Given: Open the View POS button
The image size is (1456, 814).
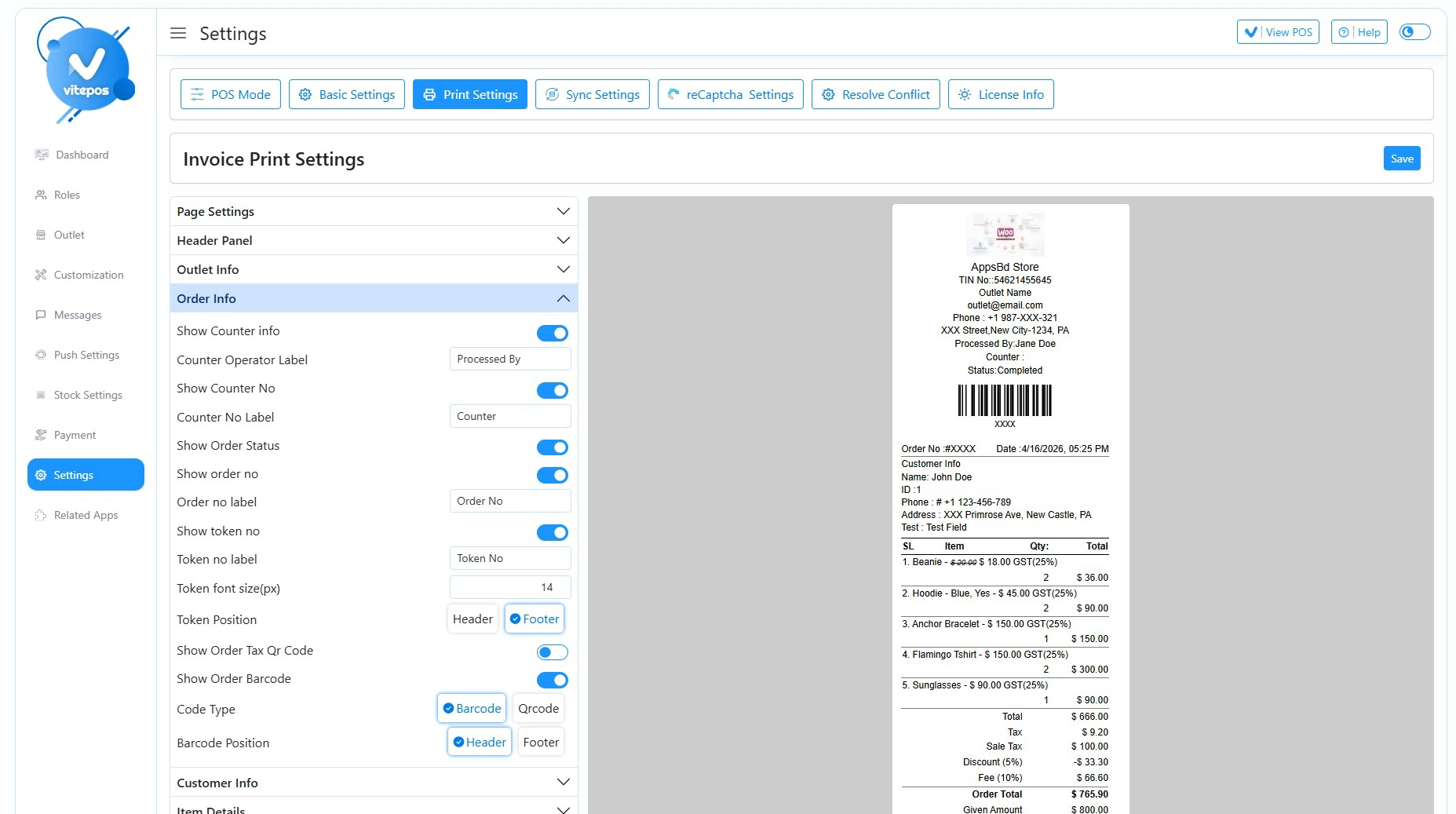Looking at the screenshot, I should 1278,32.
